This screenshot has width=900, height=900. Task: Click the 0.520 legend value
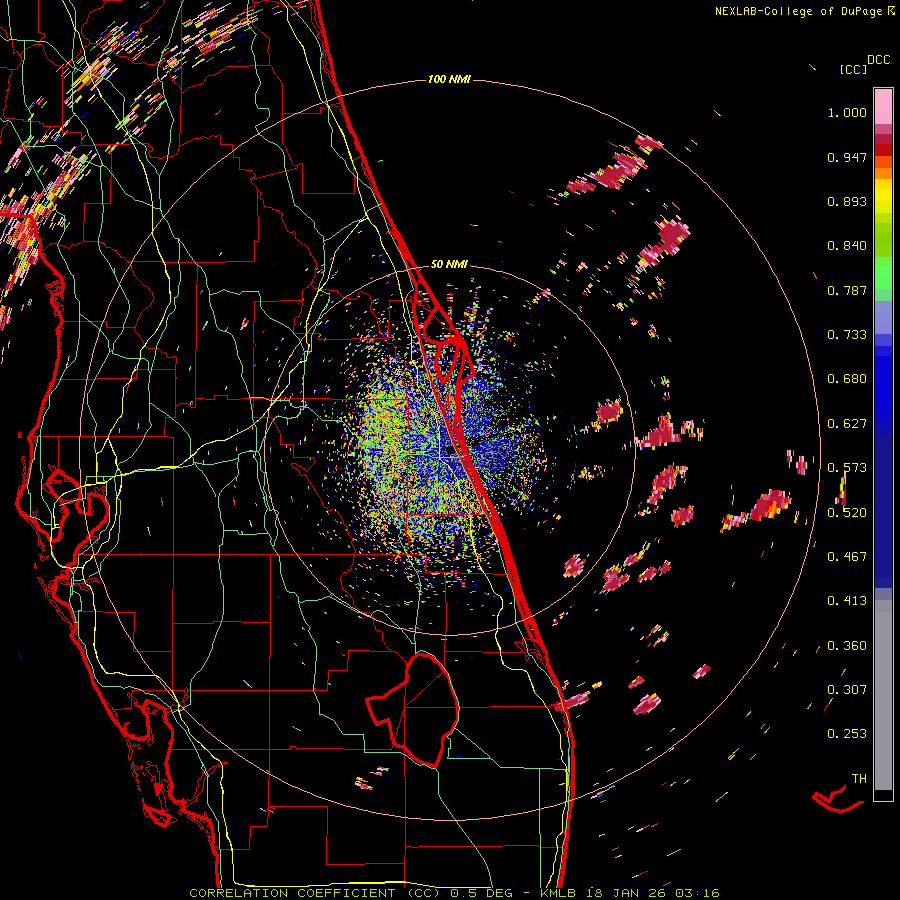pyautogui.click(x=847, y=513)
